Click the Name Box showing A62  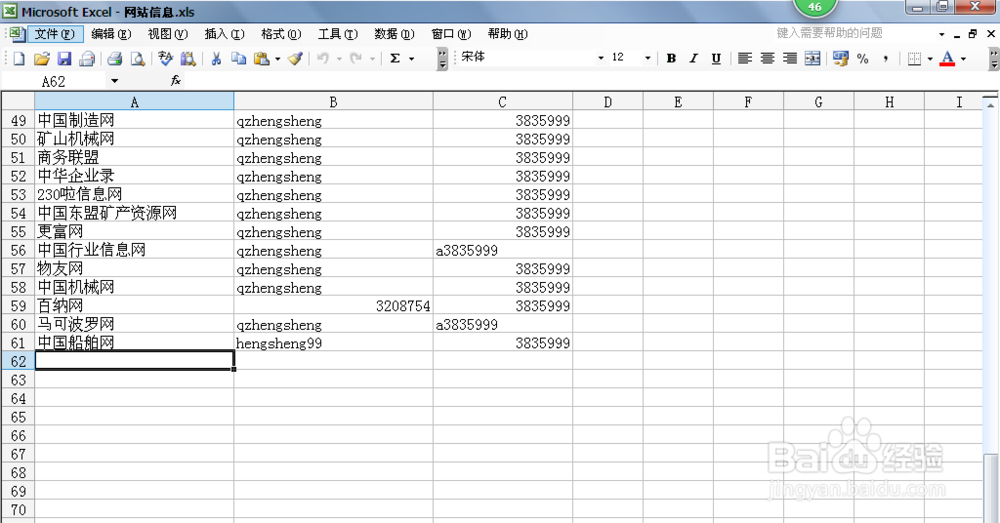click(x=54, y=81)
